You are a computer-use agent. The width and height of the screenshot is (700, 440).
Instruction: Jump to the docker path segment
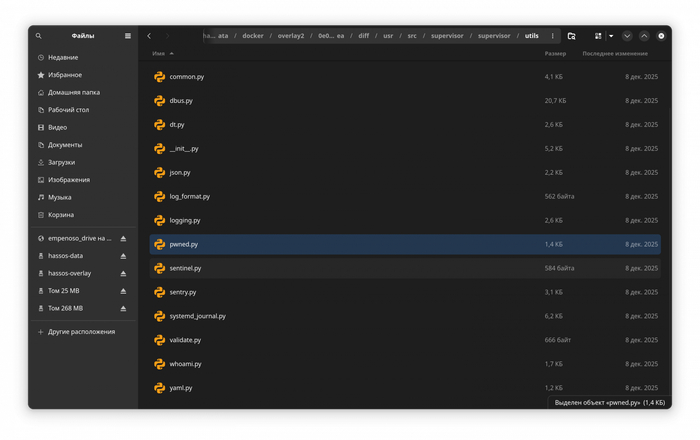coord(253,36)
